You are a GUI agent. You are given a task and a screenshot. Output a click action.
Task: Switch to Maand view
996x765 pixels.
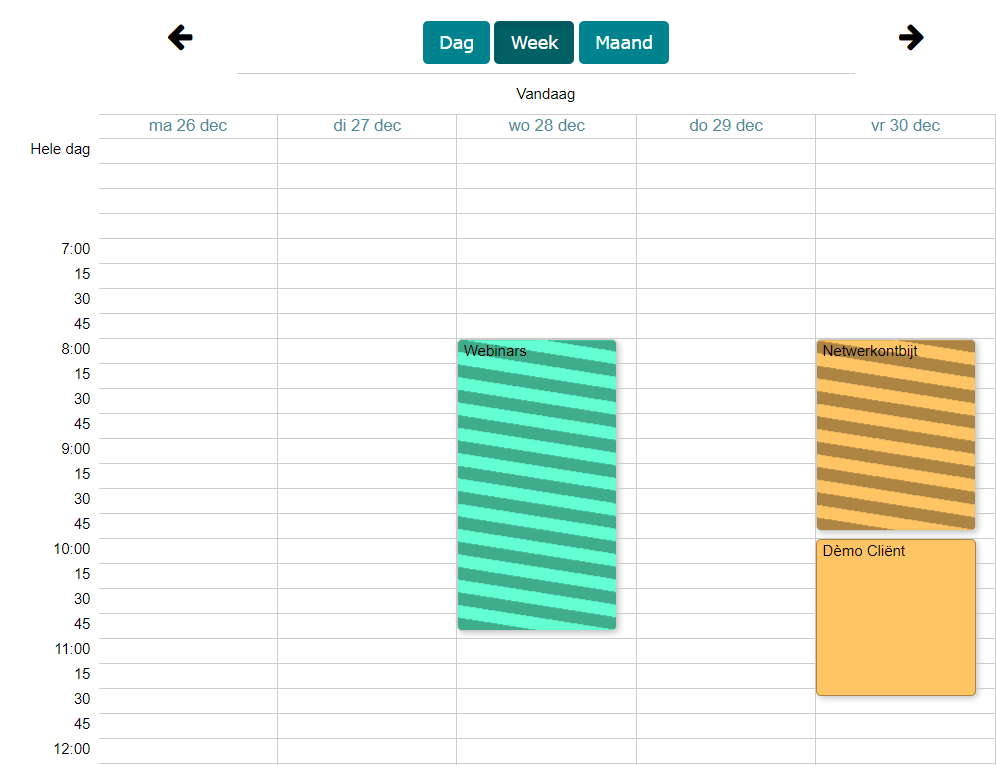[623, 43]
